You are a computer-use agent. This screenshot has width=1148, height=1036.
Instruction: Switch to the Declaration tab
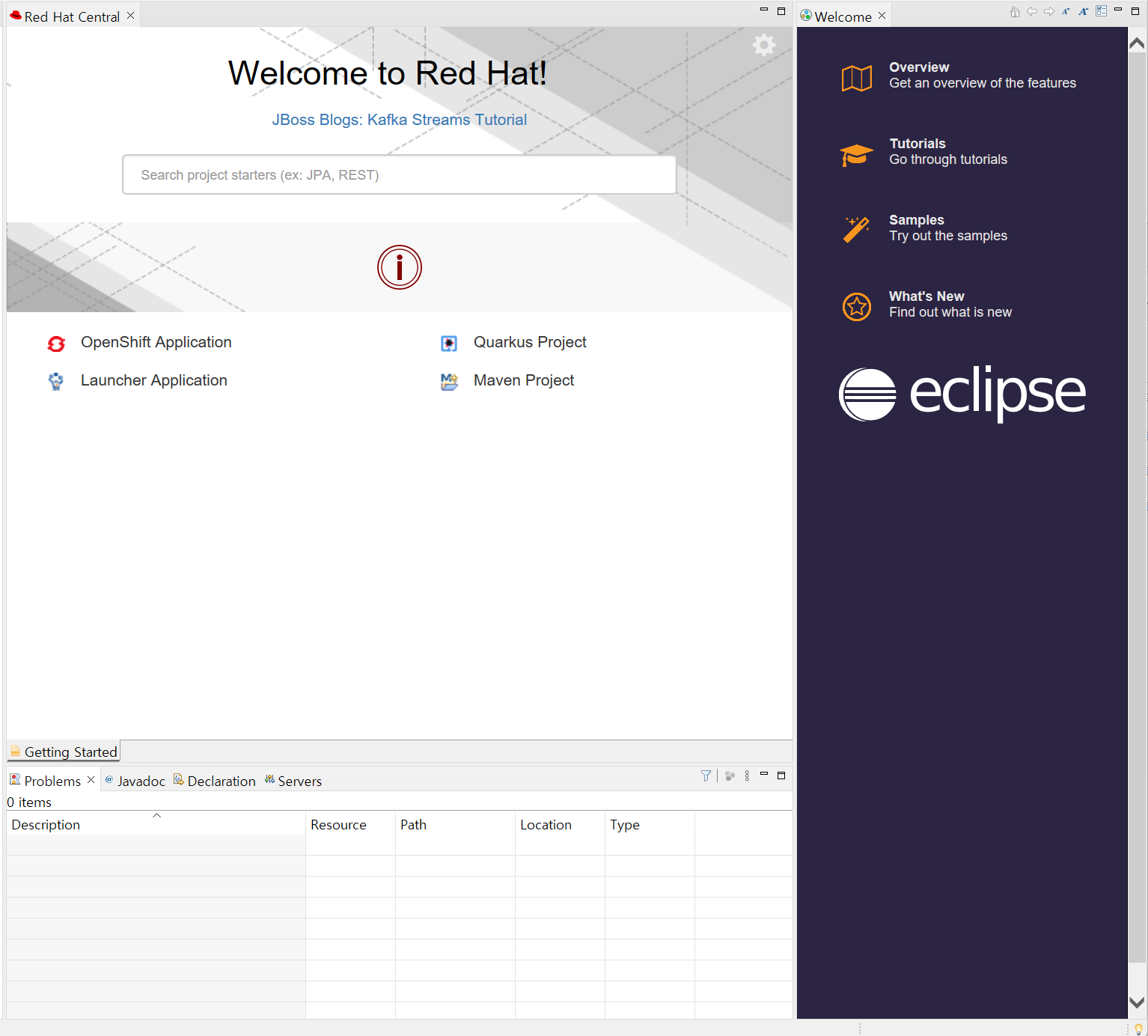pos(215,781)
